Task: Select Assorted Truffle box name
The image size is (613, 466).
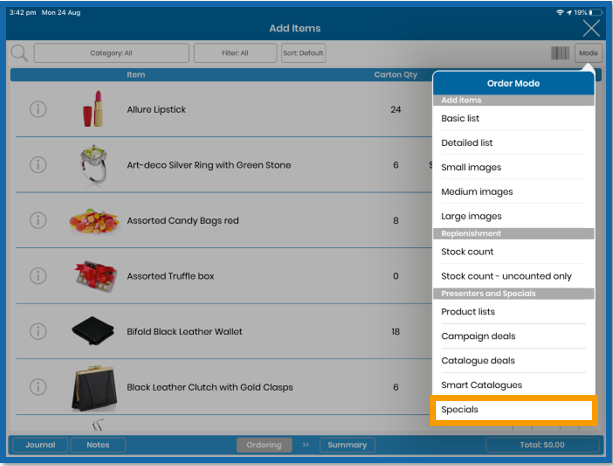Action: point(170,276)
